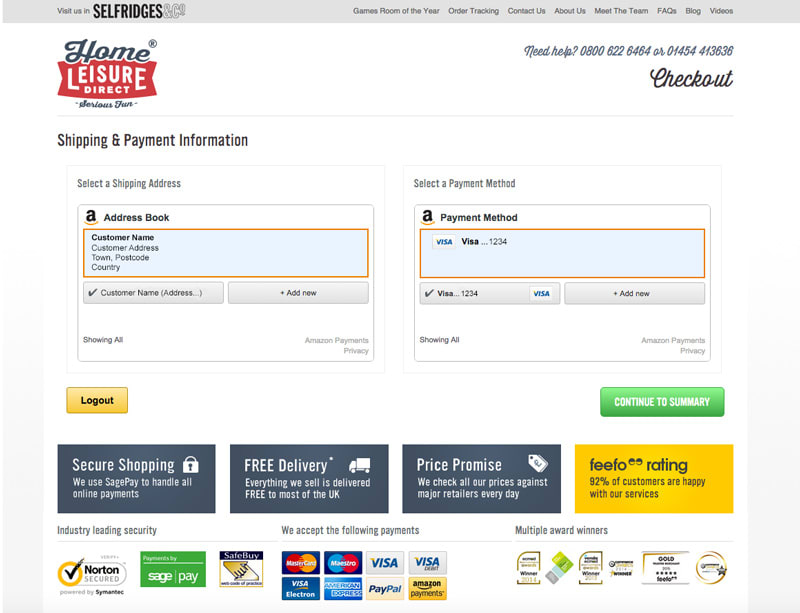Click the plain Visa payment icon in footer
Image resolution: width=800 pixels, height=613 pixels.
click(x=385, y=563)
